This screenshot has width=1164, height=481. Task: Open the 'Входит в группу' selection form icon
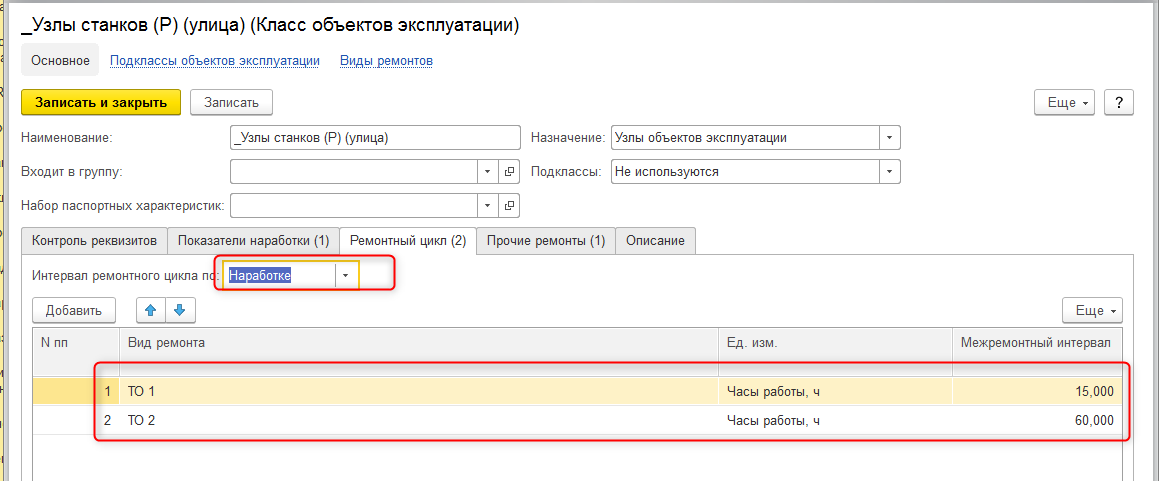tap(509, 171)
